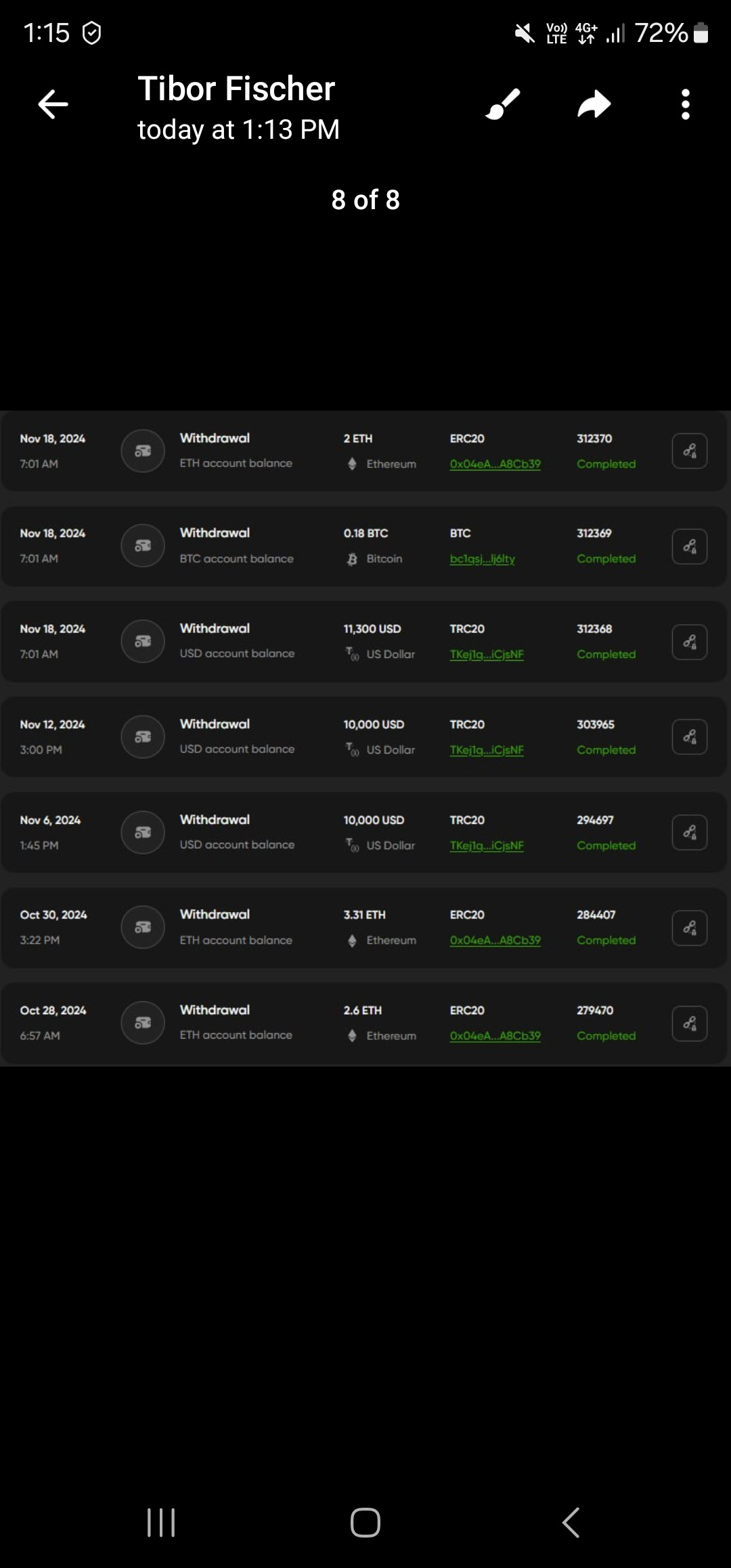The width and height of the screenshot is (731, 1568).
Task: Open the three-dot overflow menu
Action: 686,104
